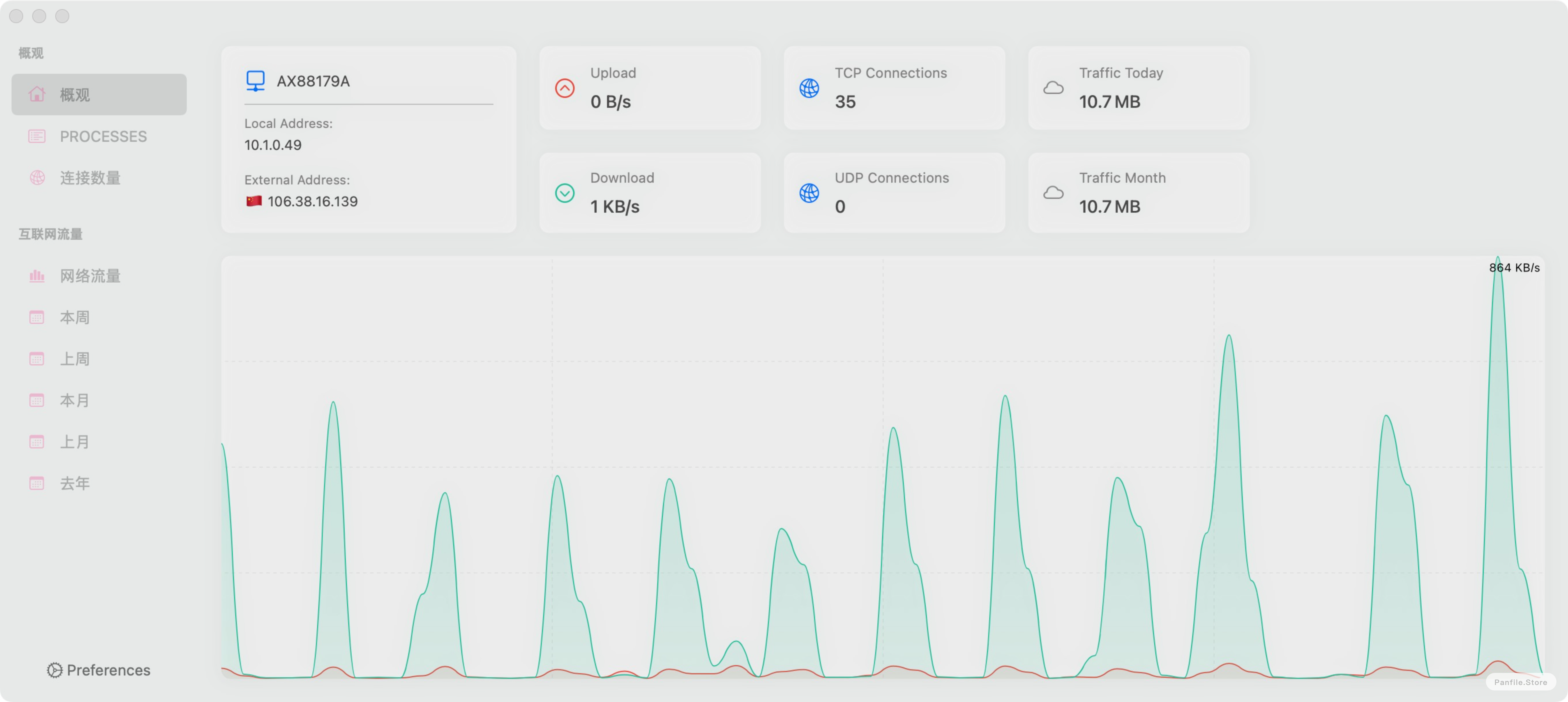Switch to the PROCESSES view
Screen dimensions: 1568x702
99,136
